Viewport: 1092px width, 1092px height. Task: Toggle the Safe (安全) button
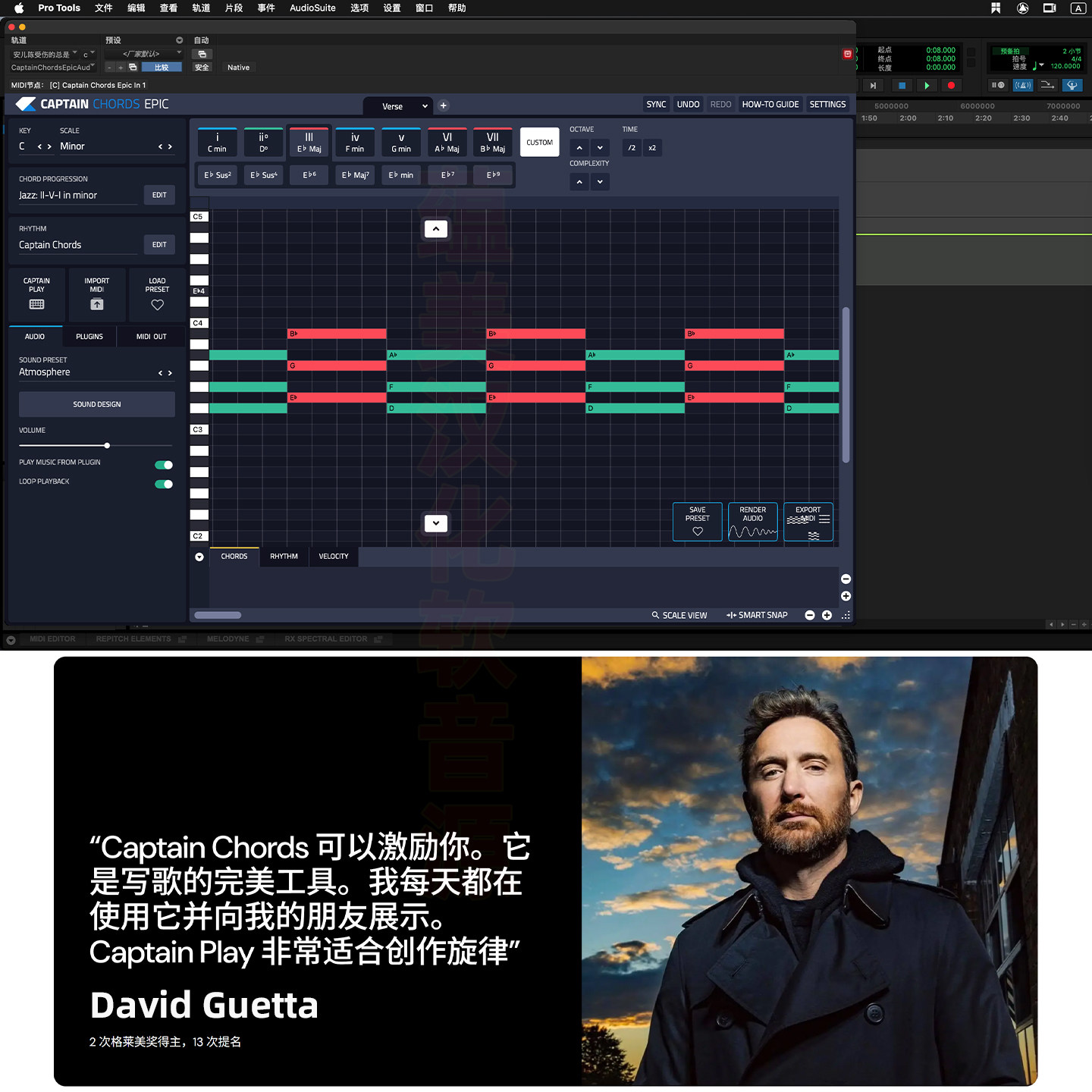point(202,67)
